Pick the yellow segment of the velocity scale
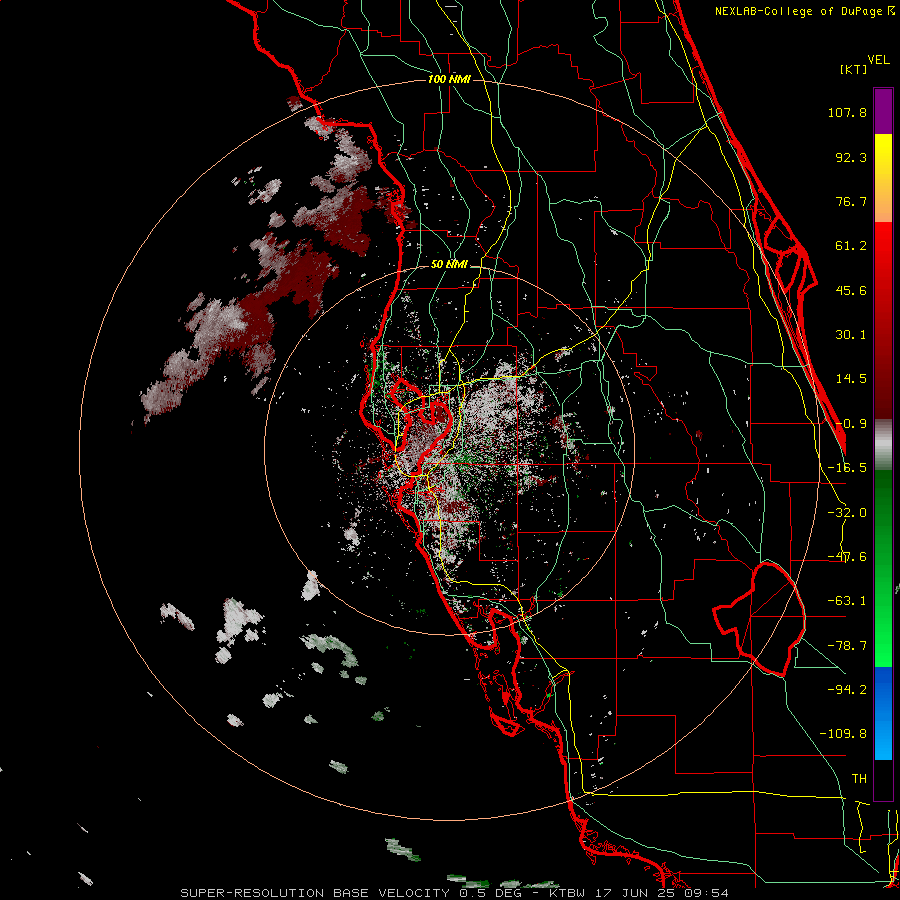Screen dimensions: 900x900 [x=883, y=154]
